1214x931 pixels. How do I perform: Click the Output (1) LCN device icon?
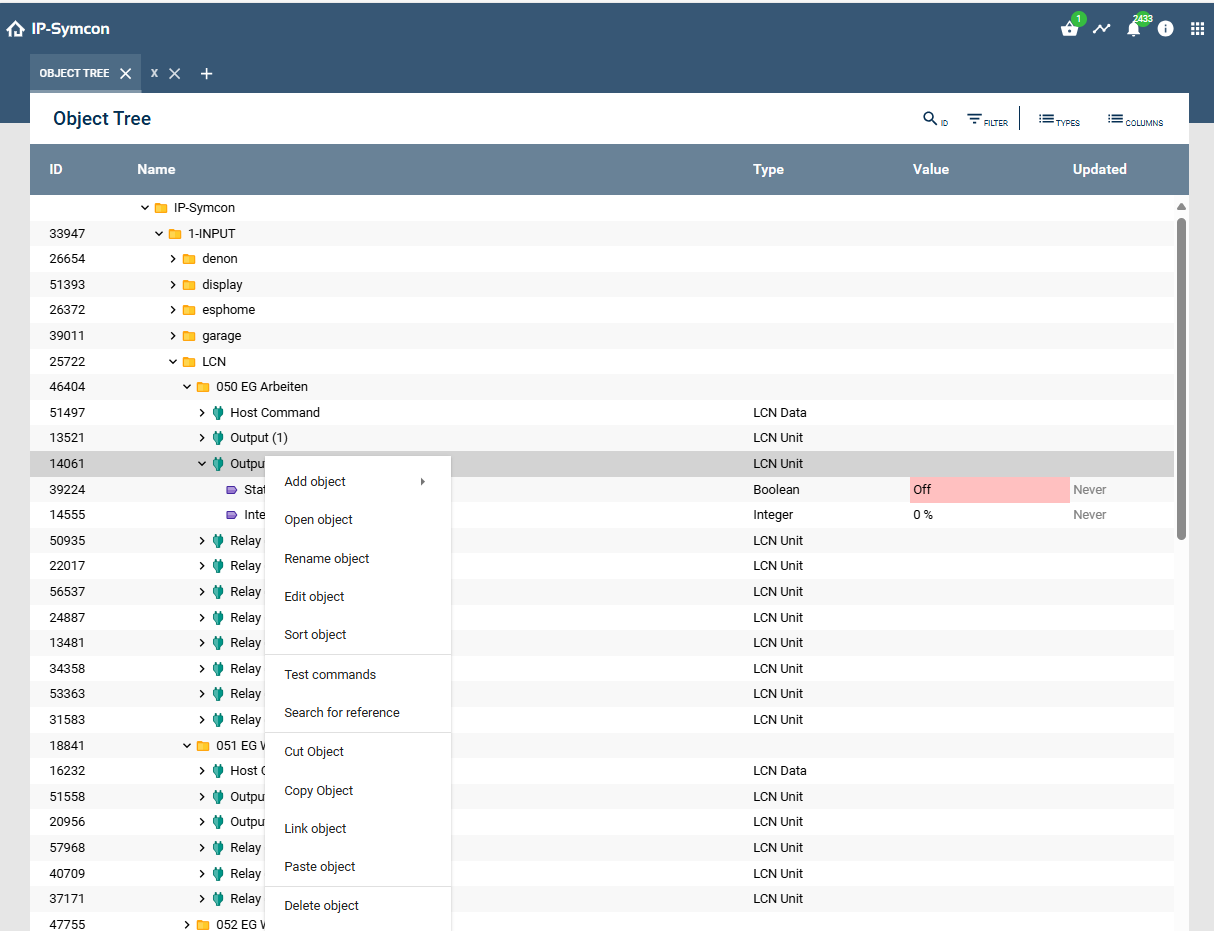pyautogui.click(x=217, y=438)
